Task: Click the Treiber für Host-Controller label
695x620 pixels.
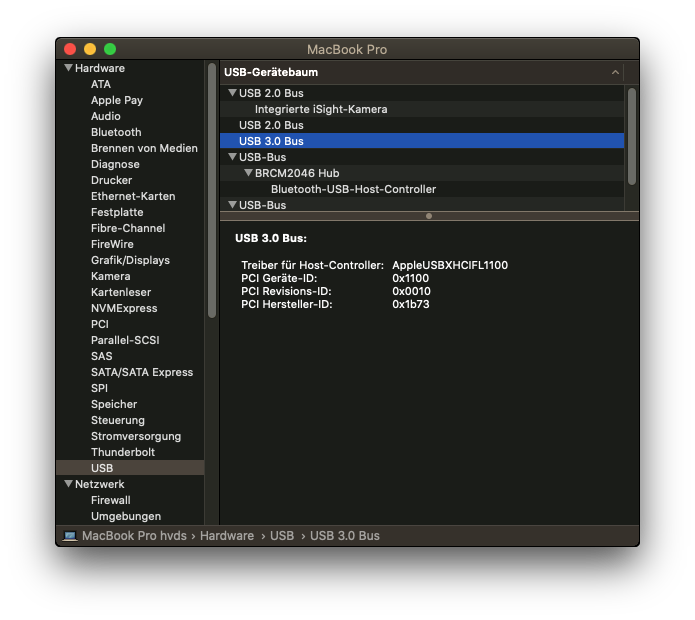Action: pos(312,265)
